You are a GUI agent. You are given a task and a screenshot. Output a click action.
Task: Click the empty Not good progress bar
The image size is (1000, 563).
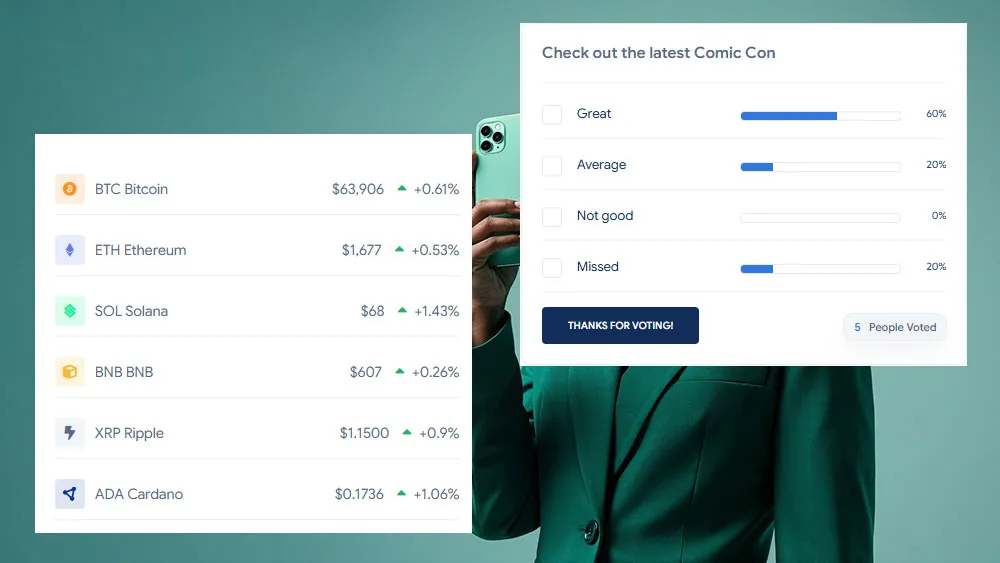tap(820, 218)
